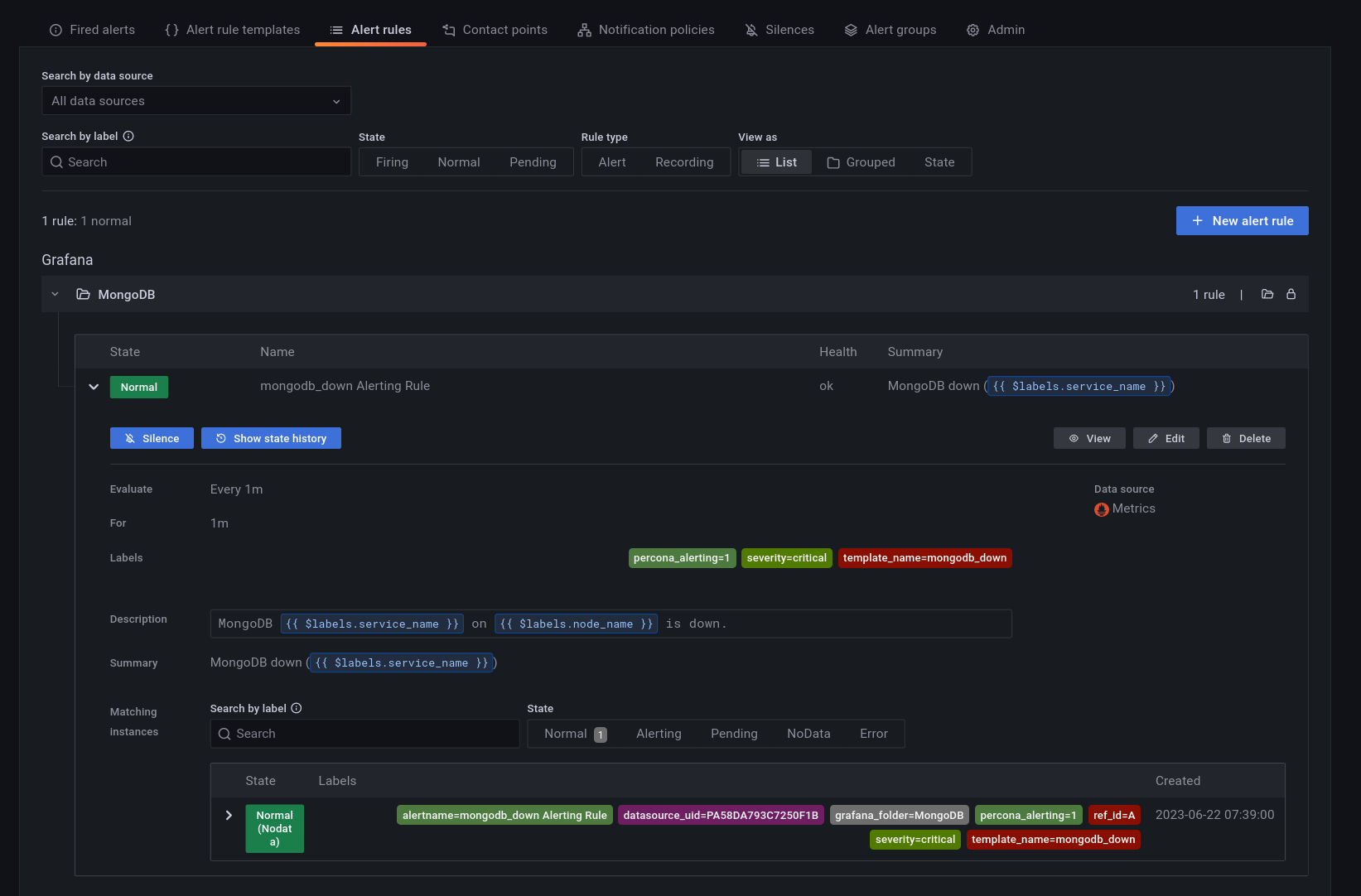
Task: Open the All data sources dropdown
Action: click(196, 101)
